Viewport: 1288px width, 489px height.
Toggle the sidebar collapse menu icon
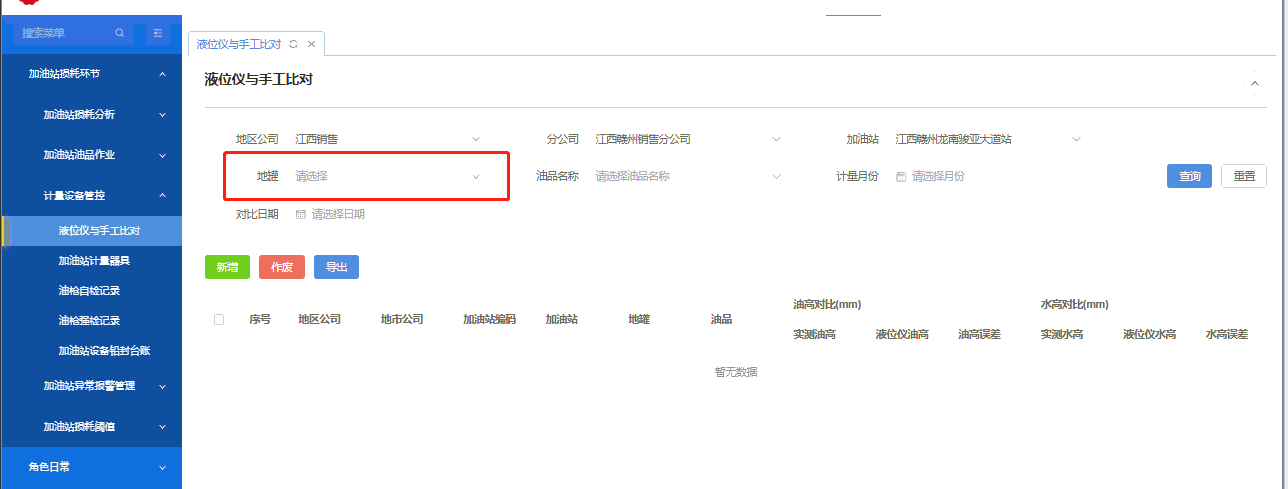[x=158, y=33]
